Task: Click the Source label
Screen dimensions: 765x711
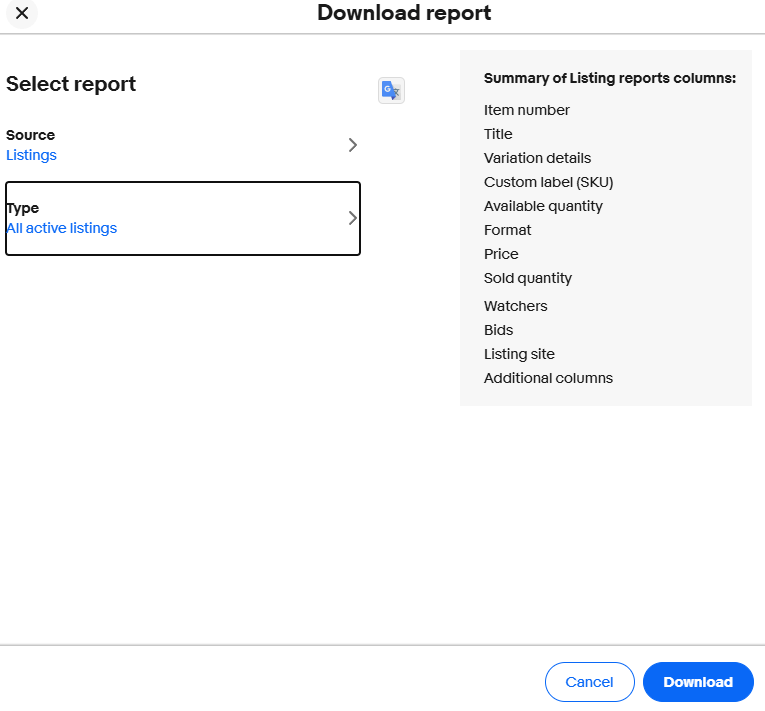Action: click(x=30, y=135)
